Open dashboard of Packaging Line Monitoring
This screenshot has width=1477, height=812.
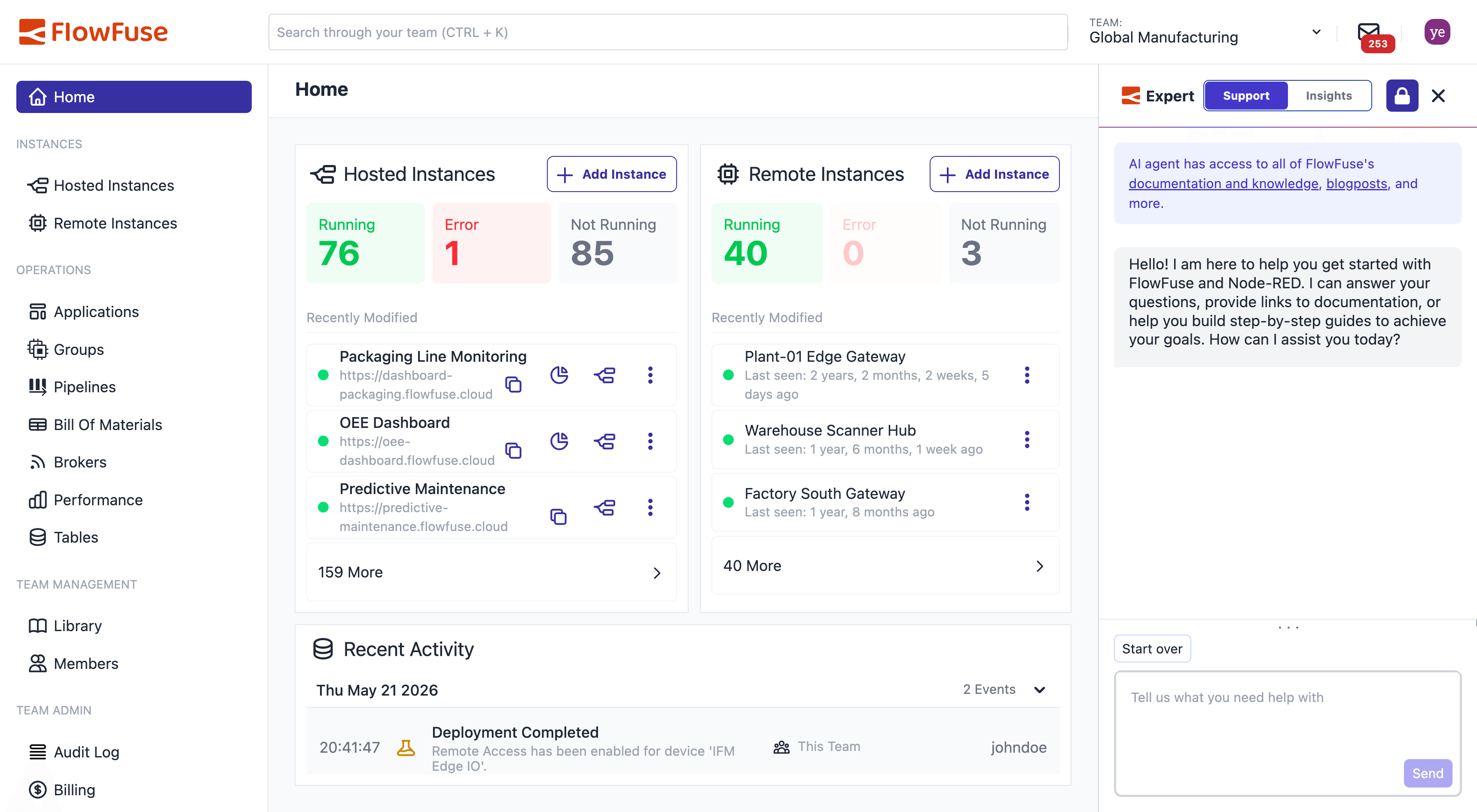click(x=559, y=375)
